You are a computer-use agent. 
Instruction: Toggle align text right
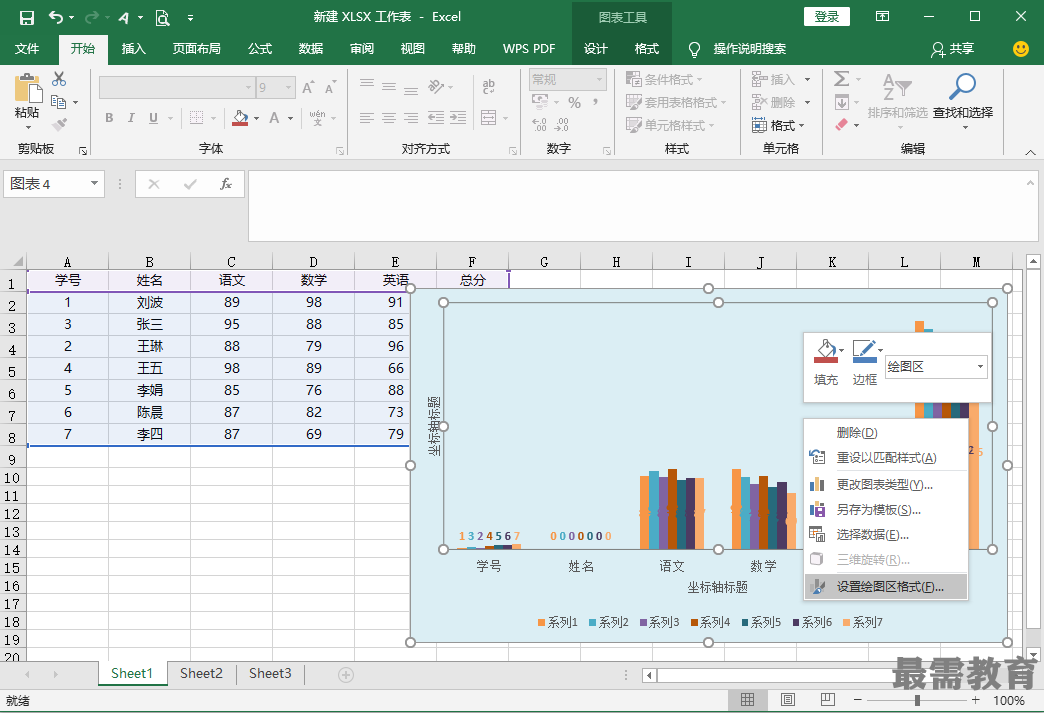[411, 118]
